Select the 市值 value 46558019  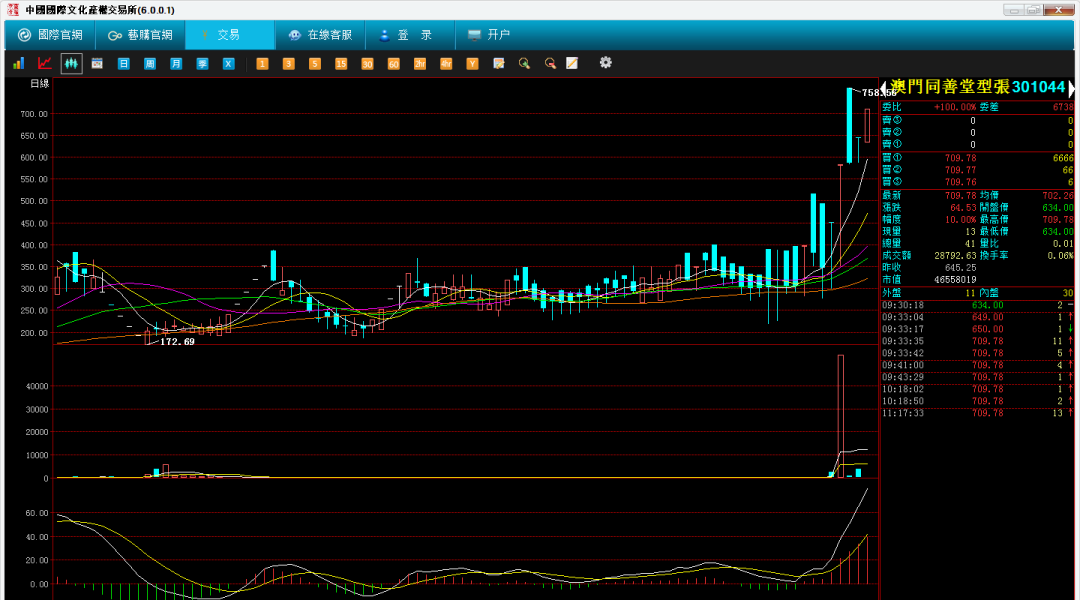tap(955, 280)
